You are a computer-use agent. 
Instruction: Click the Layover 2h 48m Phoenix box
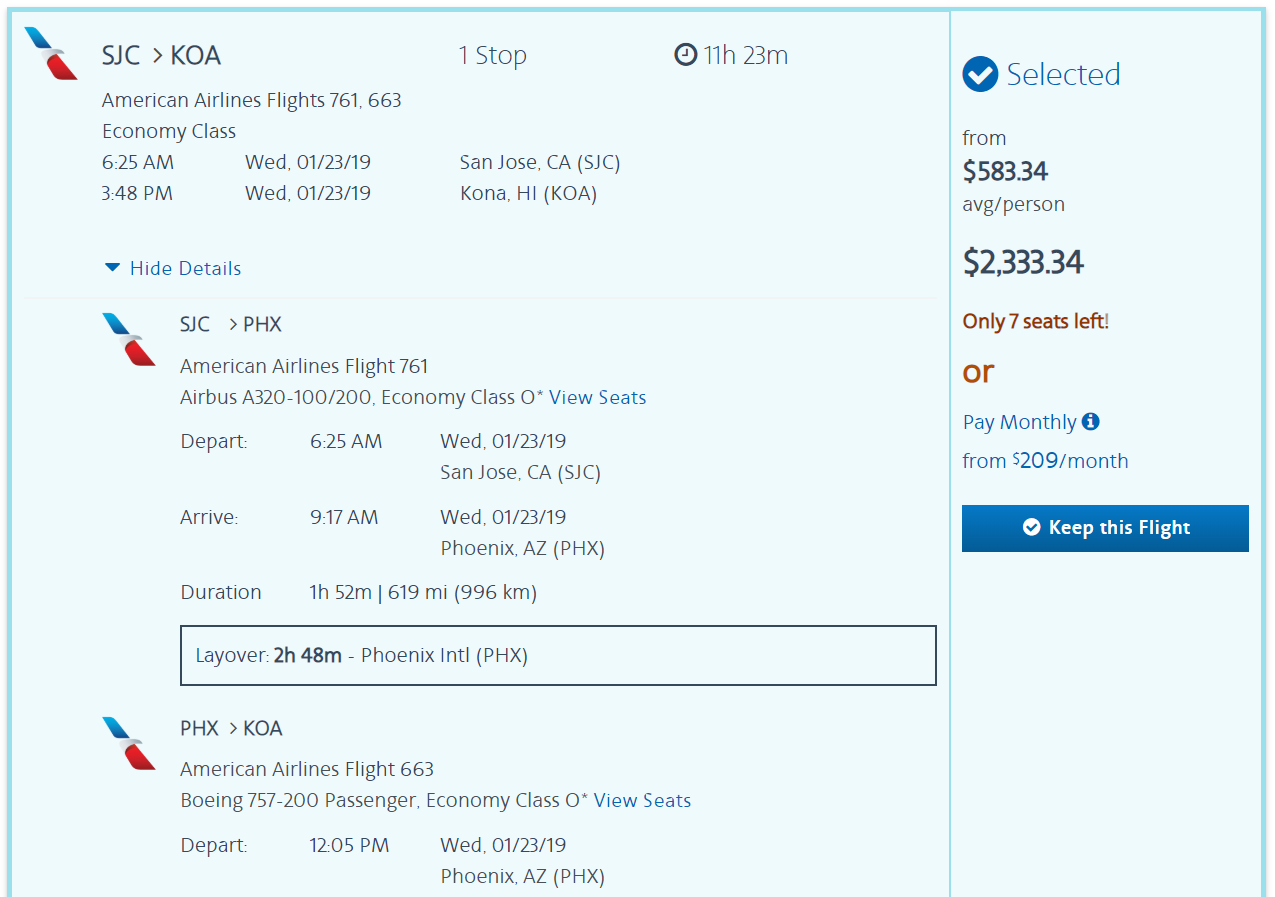(x=558, y=655)
